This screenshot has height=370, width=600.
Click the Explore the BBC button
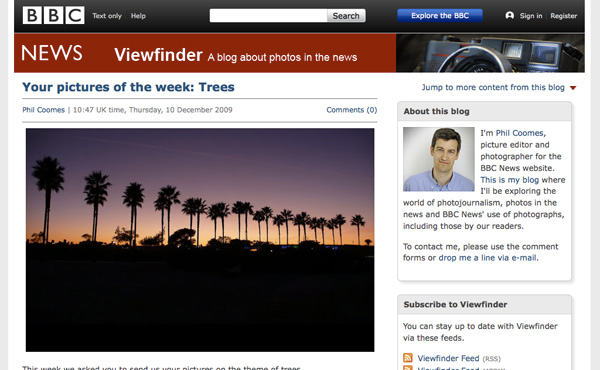pyautogui.click(x=440, y=16)
